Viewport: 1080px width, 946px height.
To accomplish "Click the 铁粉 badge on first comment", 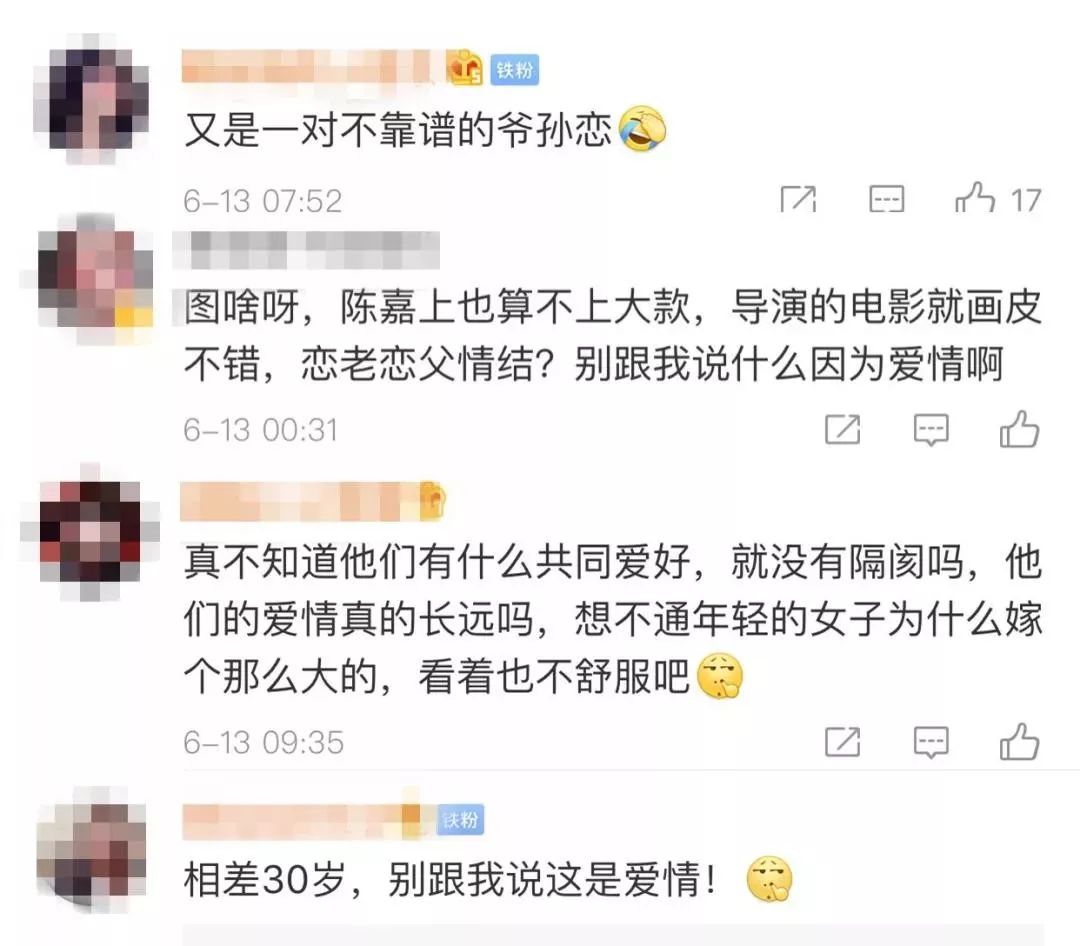I will coord(515,70).
